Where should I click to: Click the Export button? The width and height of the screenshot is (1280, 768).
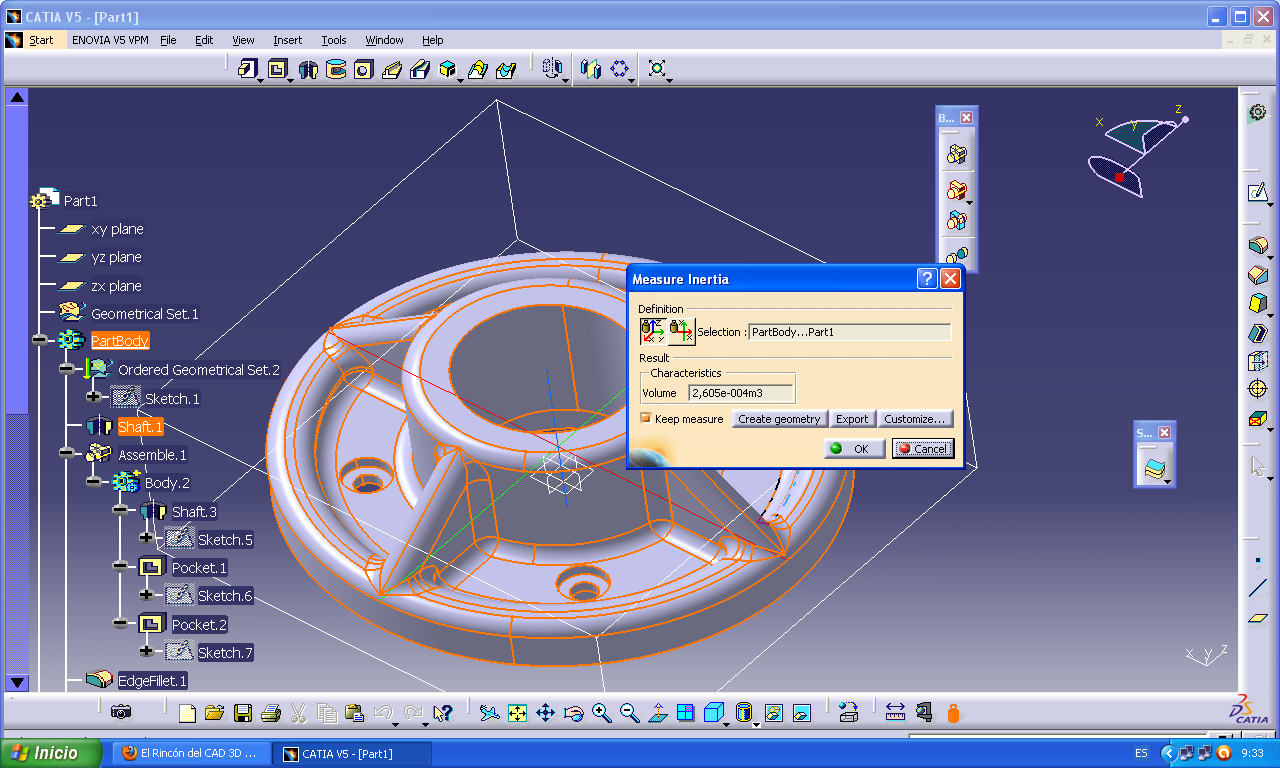pyautogui.click(x=852, y=419)
